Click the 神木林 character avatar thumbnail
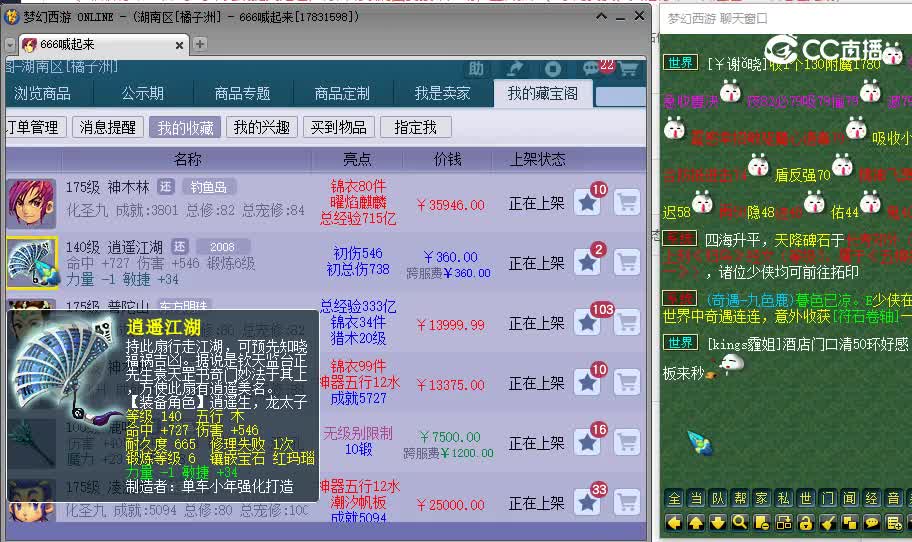The height and width of the screenshot is (542, 912). [x=31, y=203]
